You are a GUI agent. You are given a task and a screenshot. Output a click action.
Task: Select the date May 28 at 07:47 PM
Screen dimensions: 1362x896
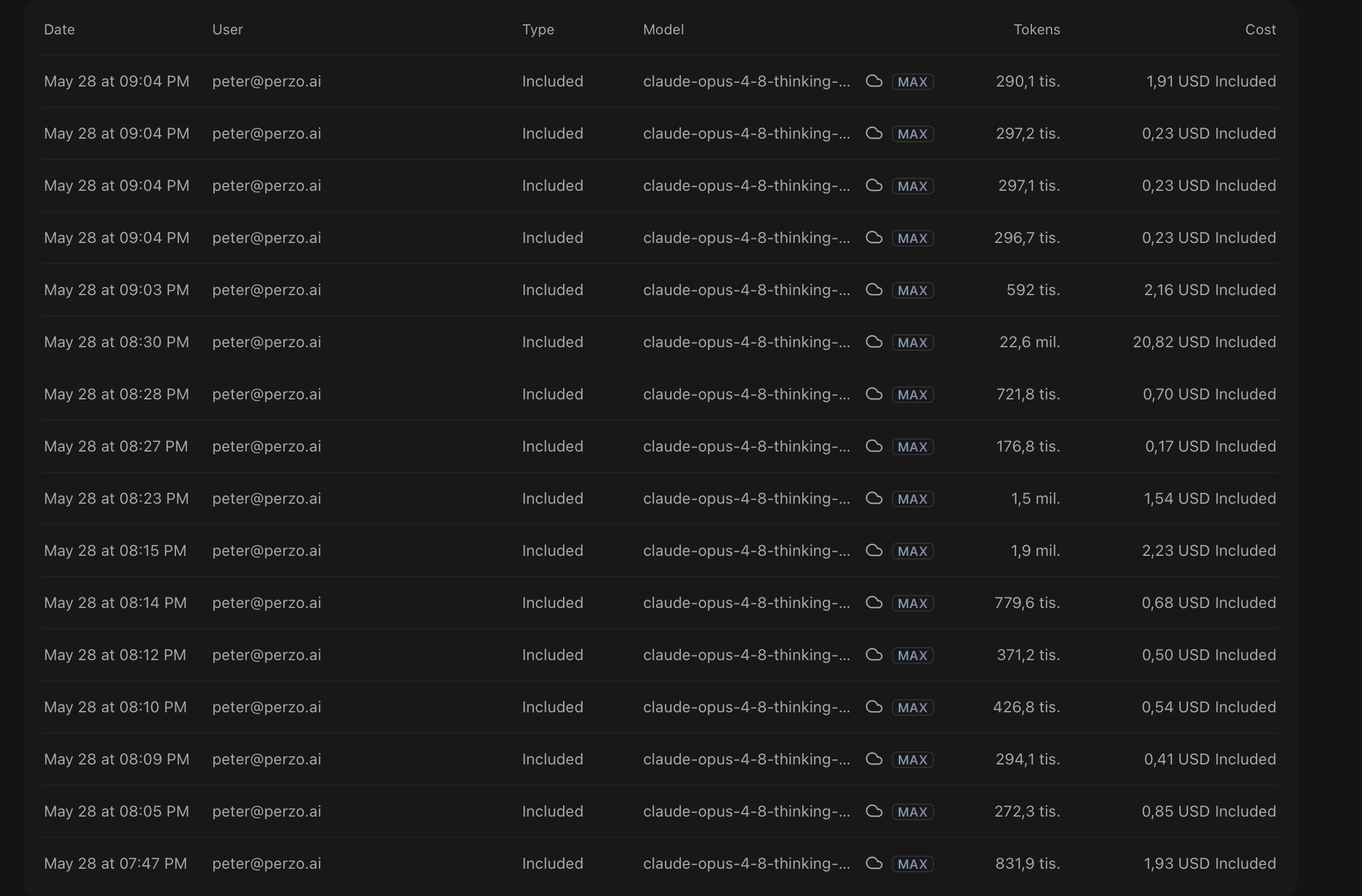point(116,863)
